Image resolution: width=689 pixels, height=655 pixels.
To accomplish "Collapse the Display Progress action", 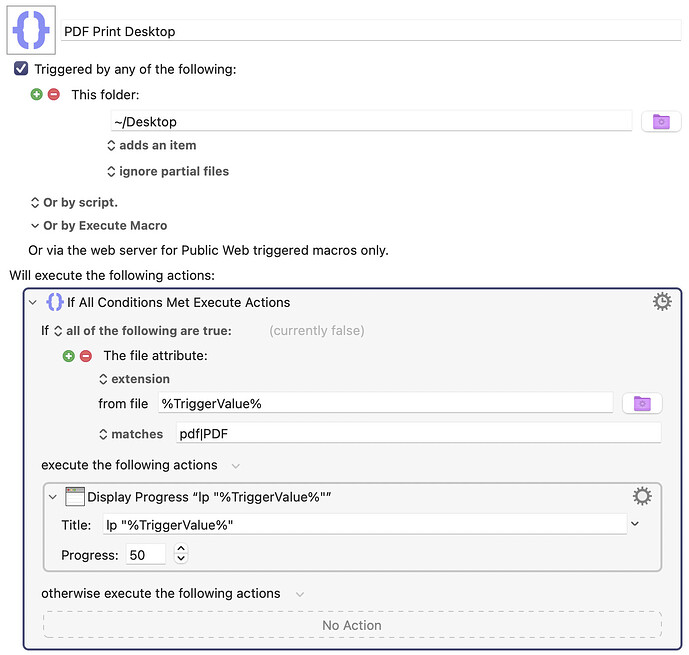I will click(52, 496).
